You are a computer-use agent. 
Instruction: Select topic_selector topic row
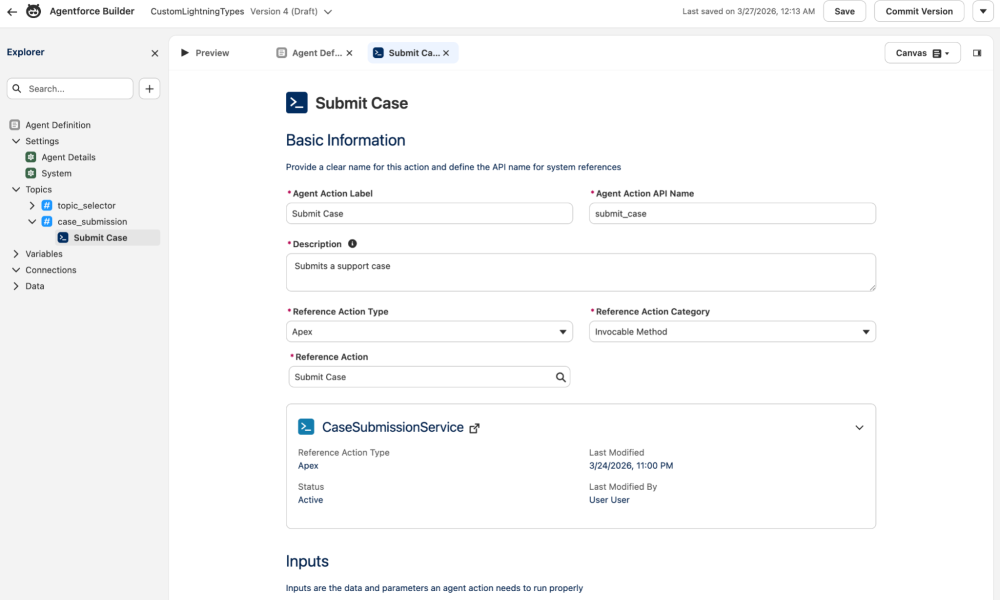pos(86,205)
